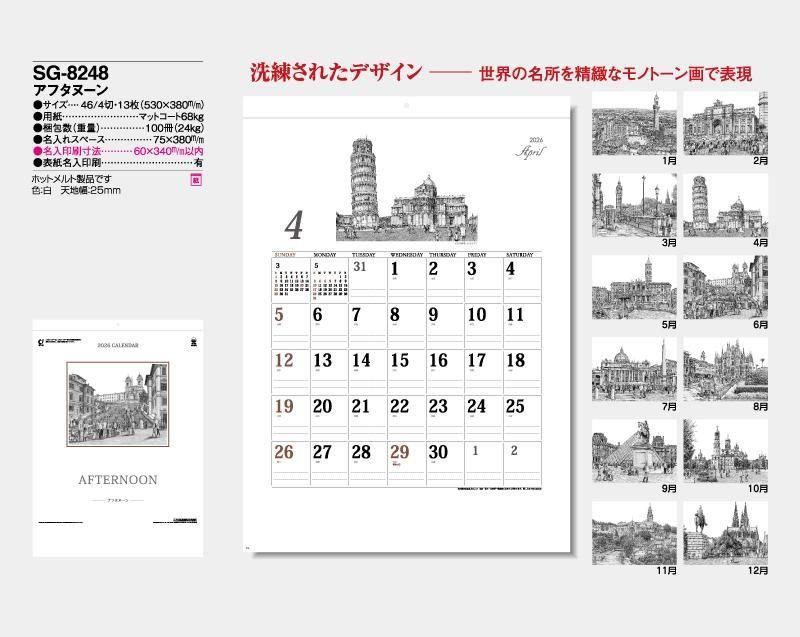Click the mini May calendar in the grid

pos(330,280)
